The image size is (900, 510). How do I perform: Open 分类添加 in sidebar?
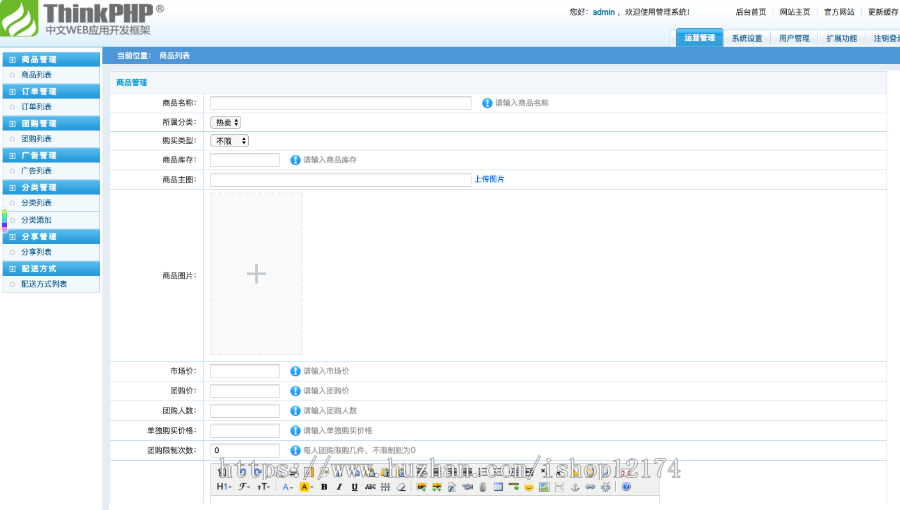point(36,220)
